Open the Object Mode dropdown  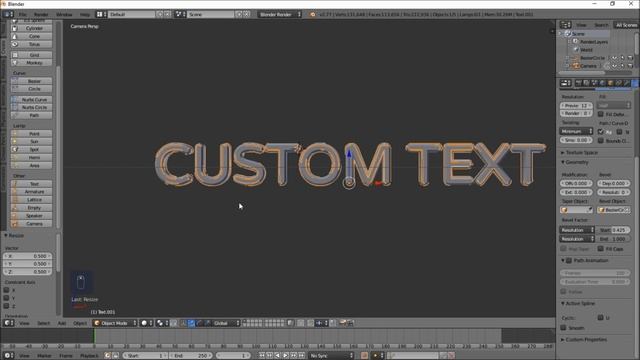[115, 323]
